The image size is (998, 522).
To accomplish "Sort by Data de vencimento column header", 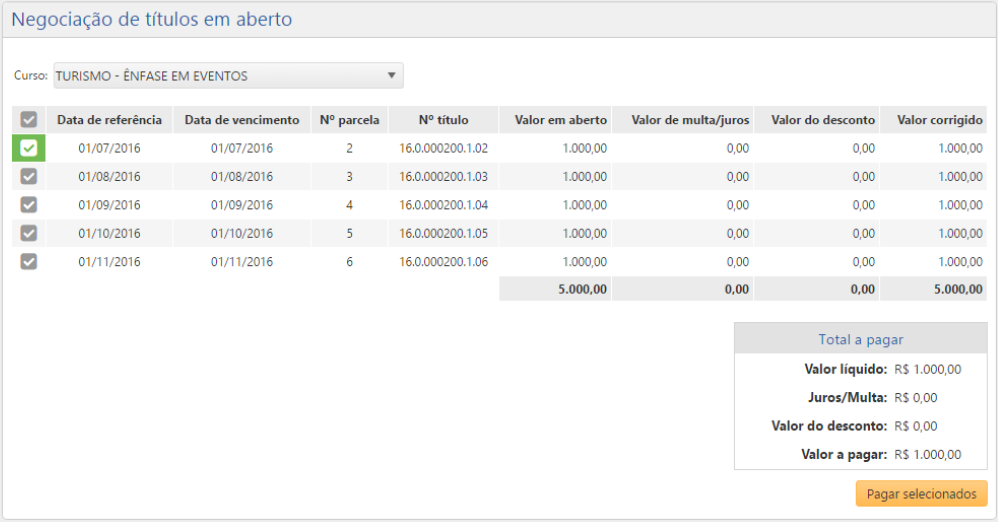I will pos(242,120).
